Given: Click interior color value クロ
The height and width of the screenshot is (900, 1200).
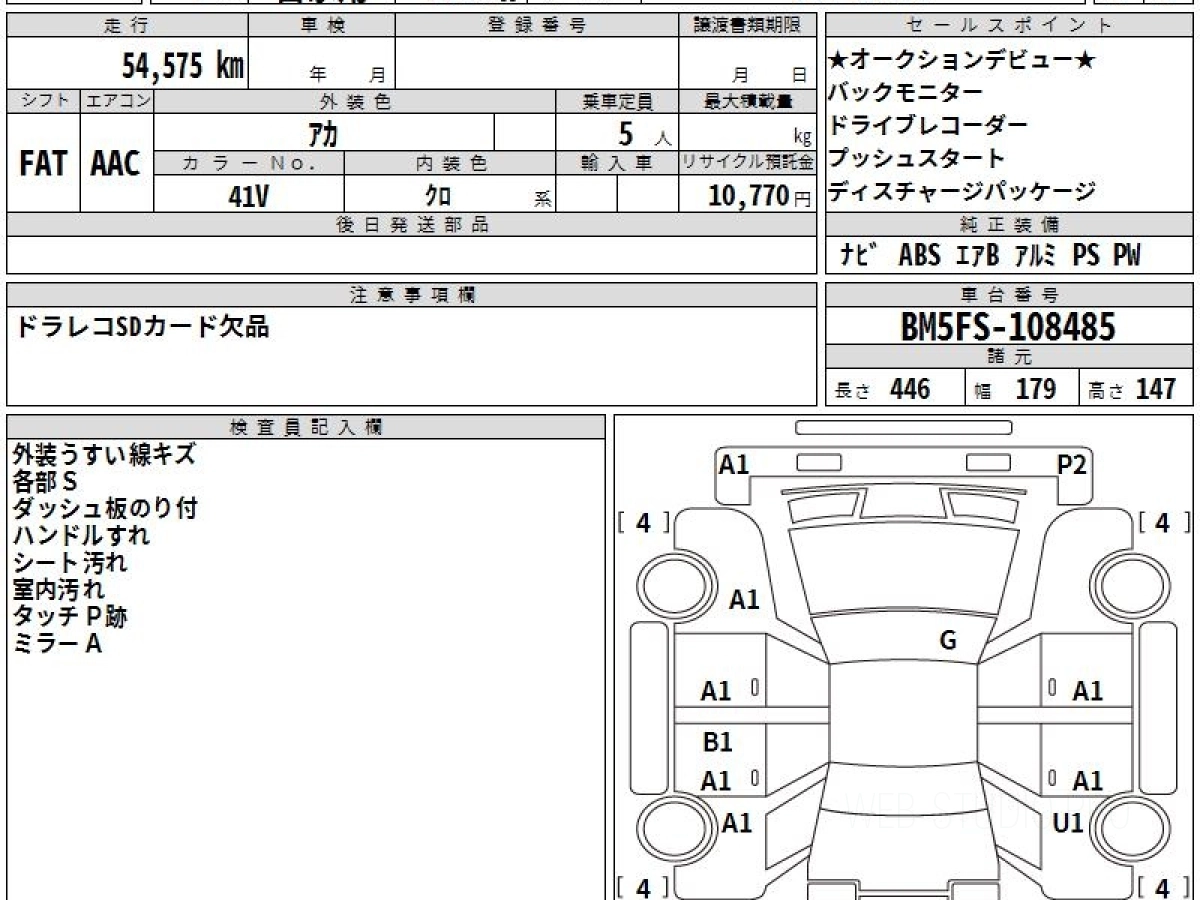Looking at the screenshot, I should 438,196.
